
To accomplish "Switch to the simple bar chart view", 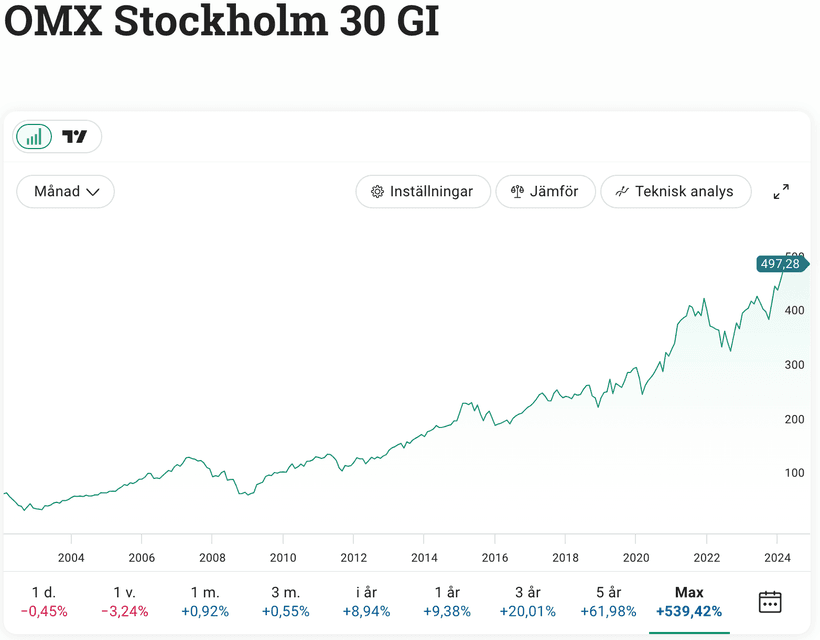I will coord(35,137).
